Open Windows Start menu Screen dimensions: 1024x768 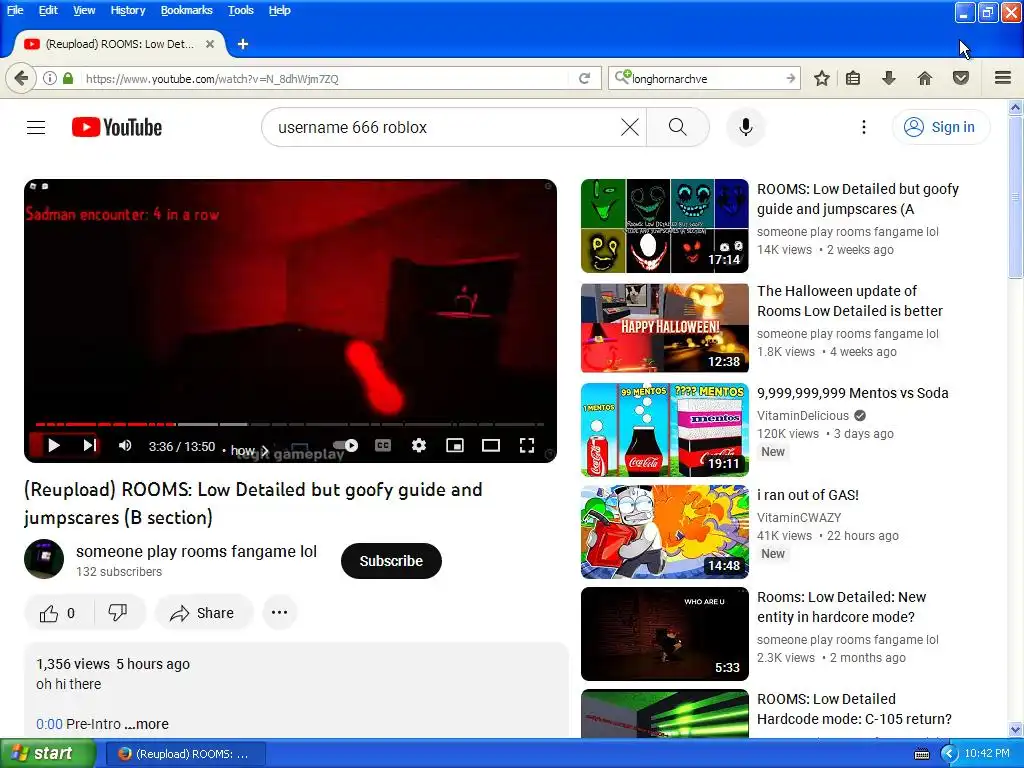click(48, 753)
